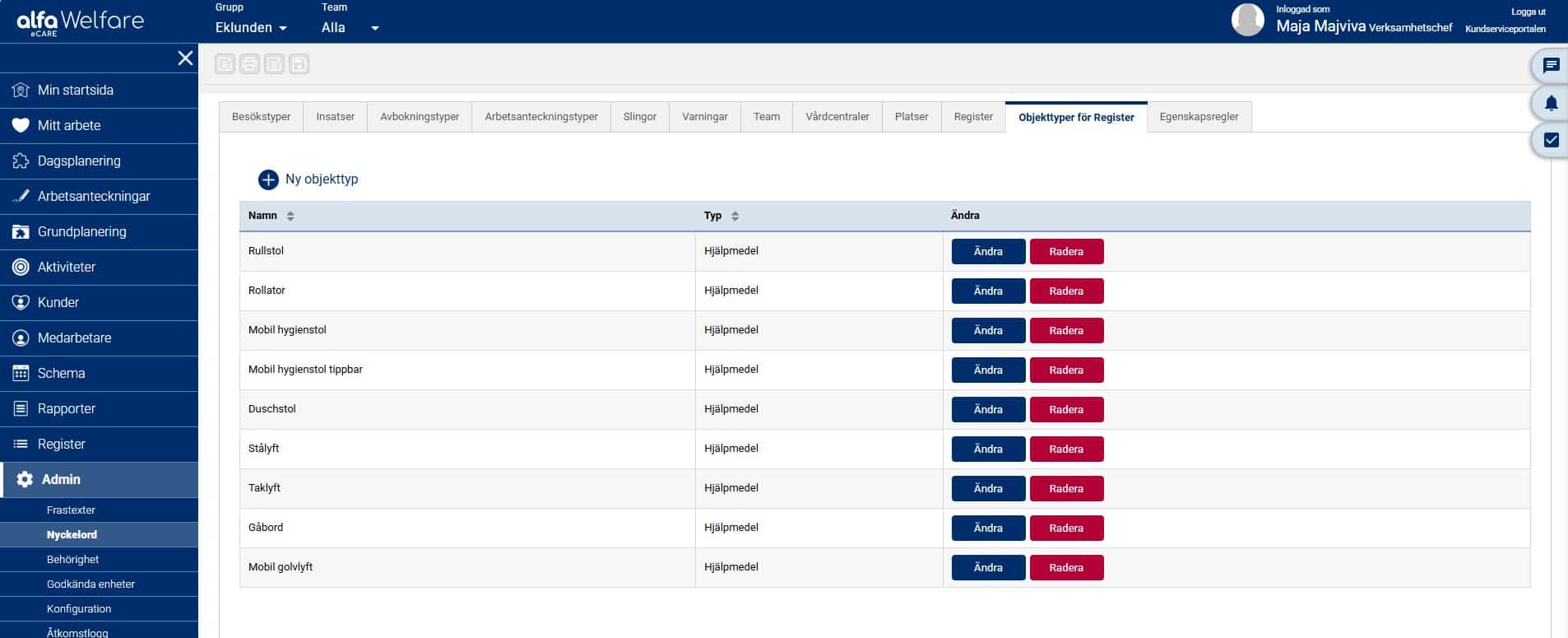The width and height of the screenshot is (1568, 638).
Task: Switch to the Besökstyper tab
Action: tap(261, 117)
